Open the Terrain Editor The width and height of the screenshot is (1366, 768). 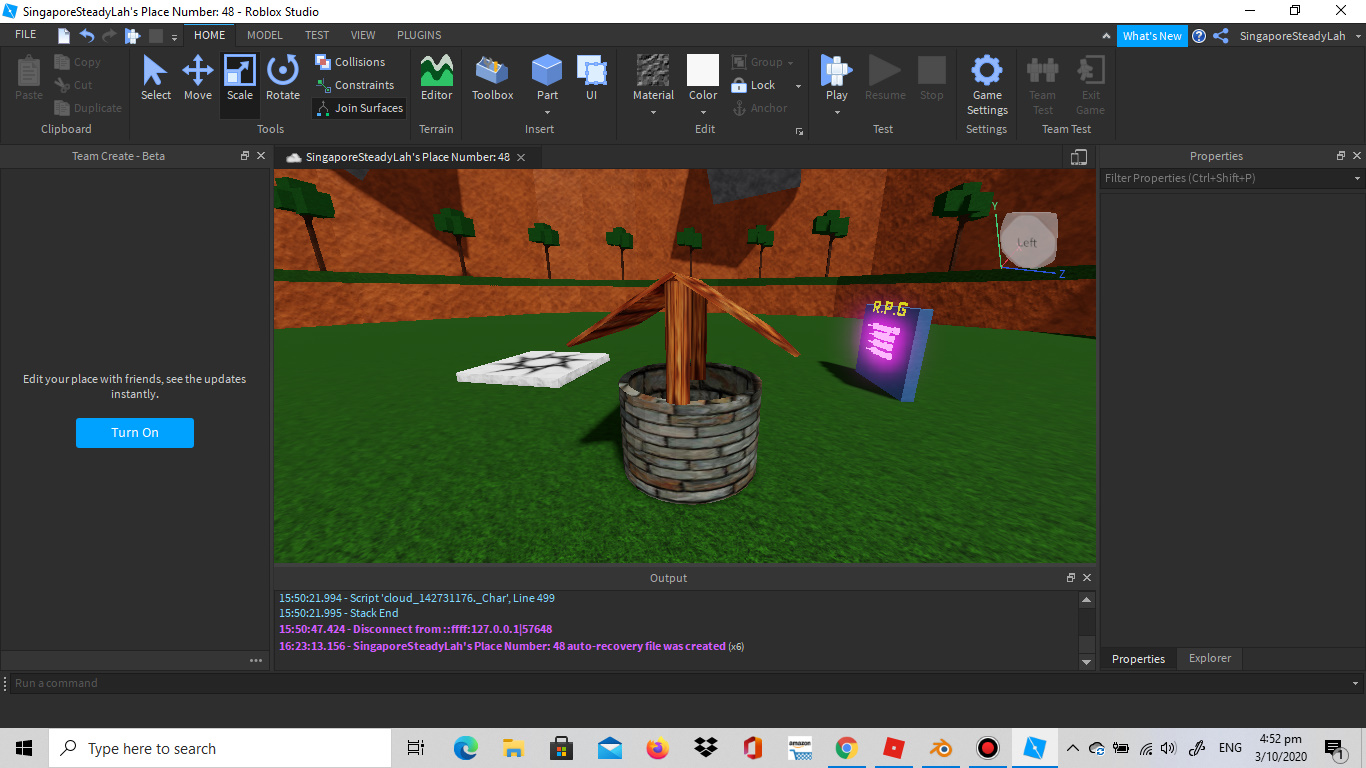(x=436, y=79)
